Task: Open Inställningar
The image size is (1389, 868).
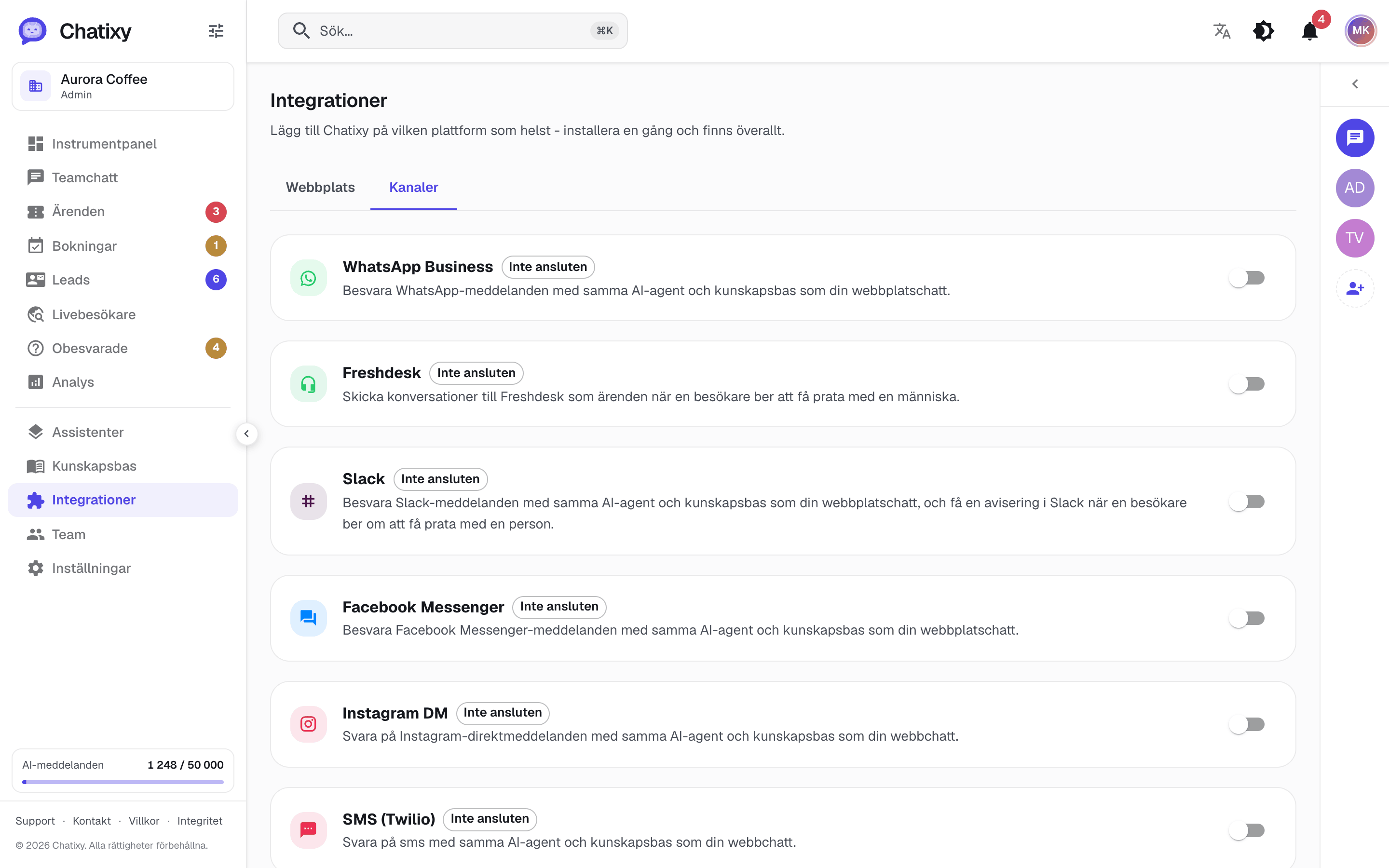Action: pos(123,568)
